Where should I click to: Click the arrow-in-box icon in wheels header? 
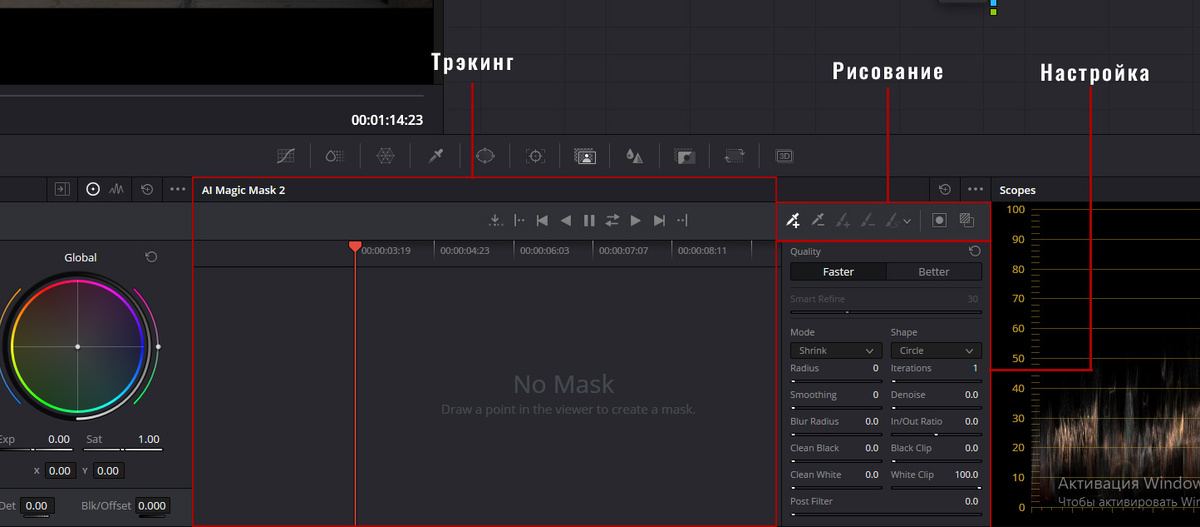click(x=61, y=188)
